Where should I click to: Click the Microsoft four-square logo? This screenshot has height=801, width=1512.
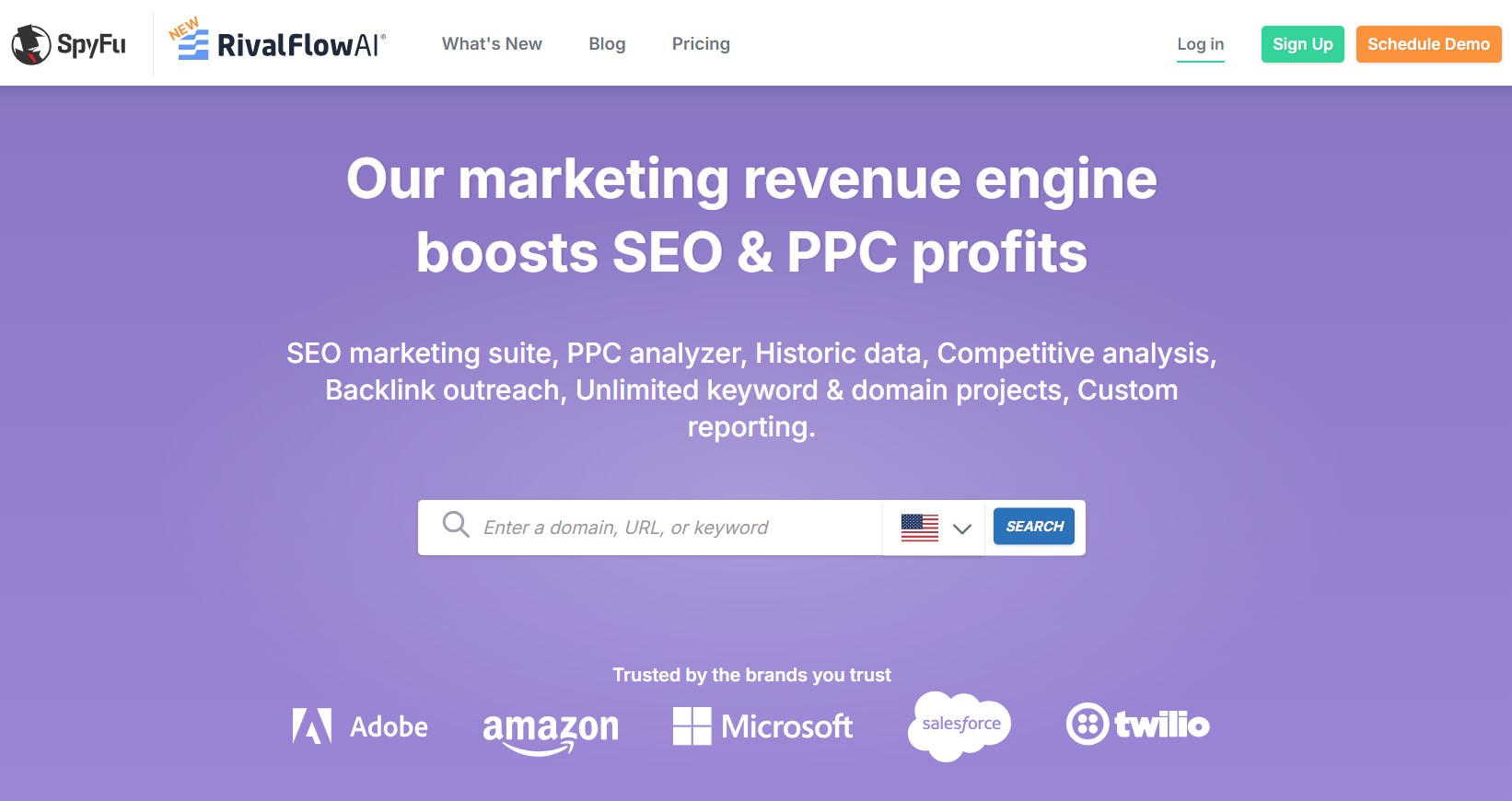pos(692,726)
